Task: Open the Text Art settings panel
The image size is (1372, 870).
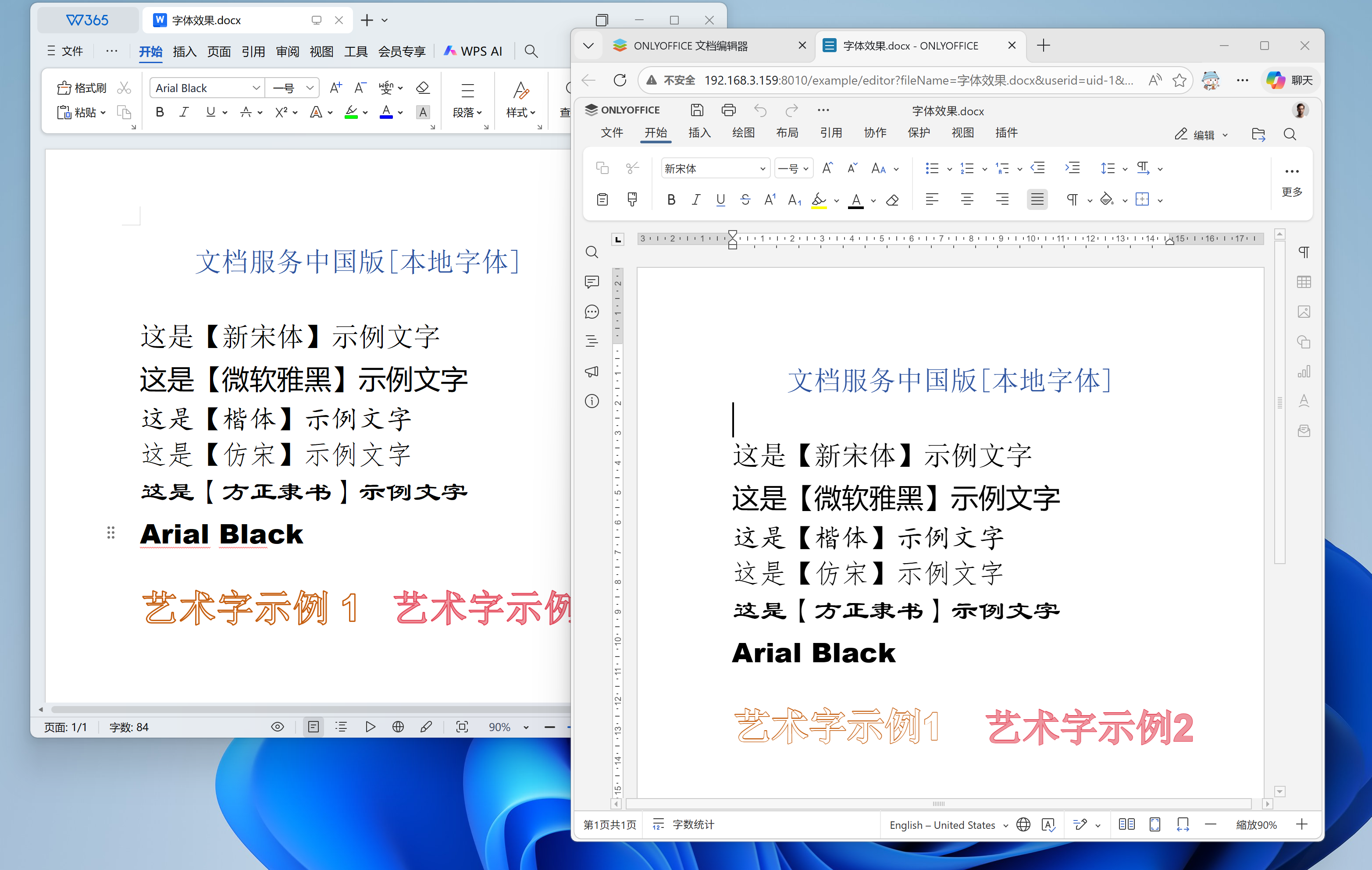Action: coord(1305,401)
